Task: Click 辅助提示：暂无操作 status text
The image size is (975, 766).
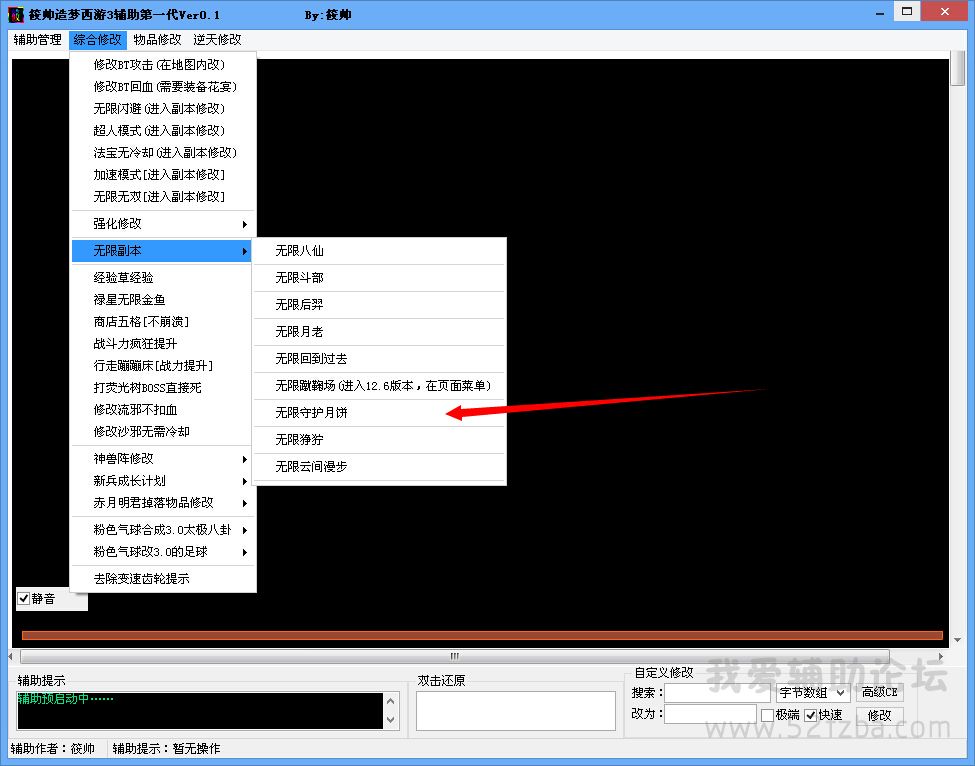Action: tap(166, 749)
